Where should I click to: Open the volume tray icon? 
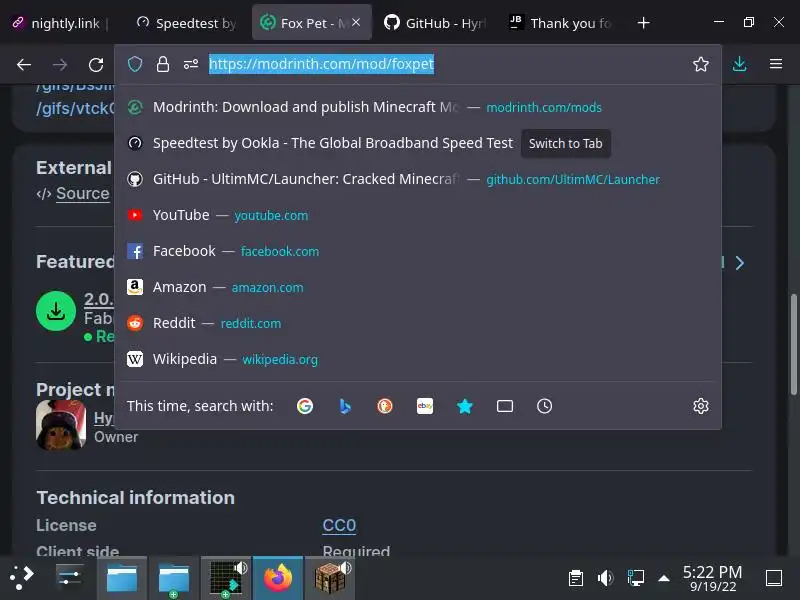click(x=605, y=578)
